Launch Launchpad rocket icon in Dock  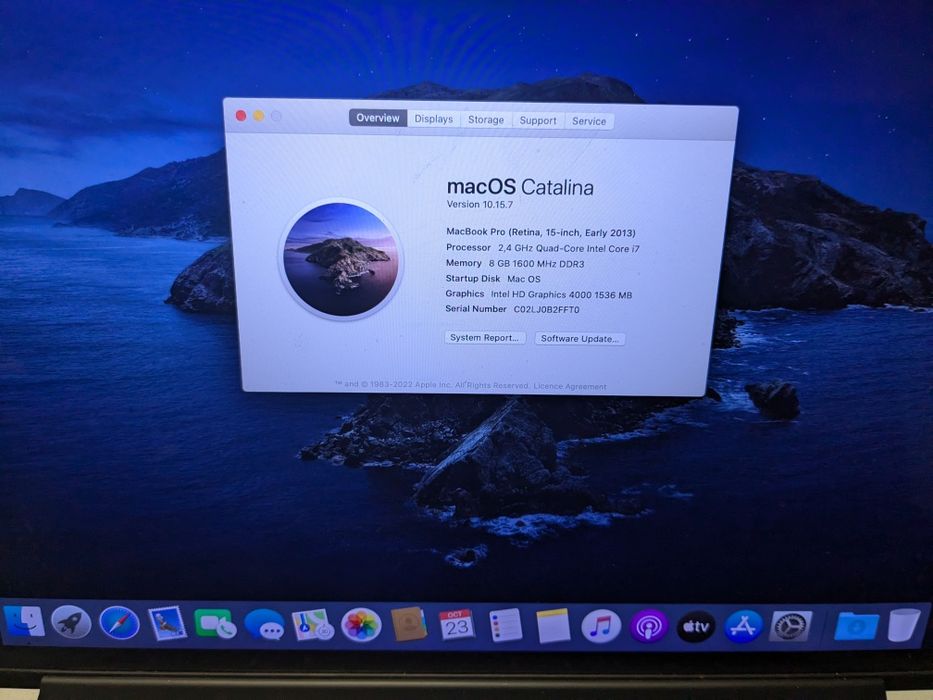71,623
